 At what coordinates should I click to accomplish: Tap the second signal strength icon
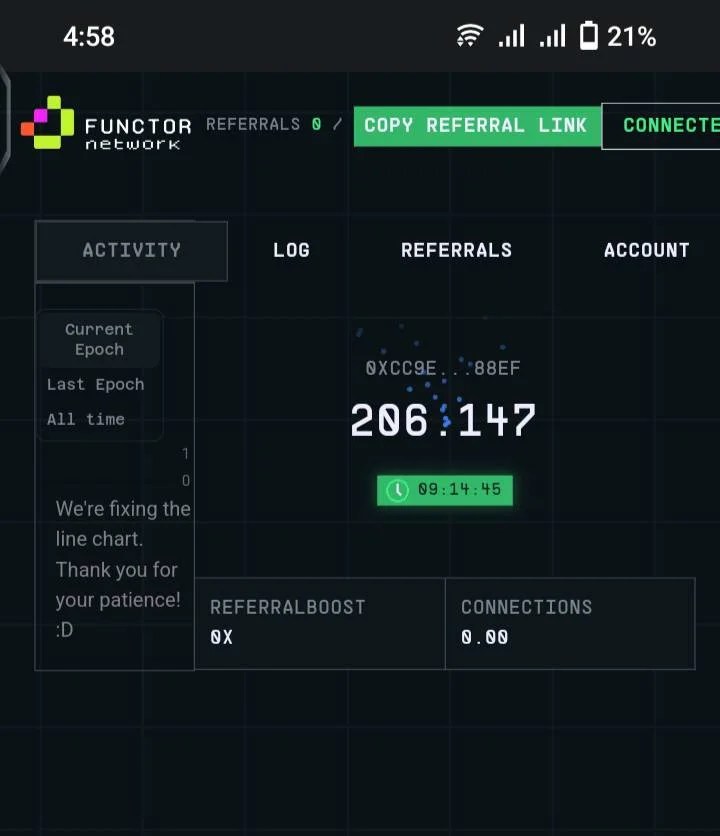[552, 36]
